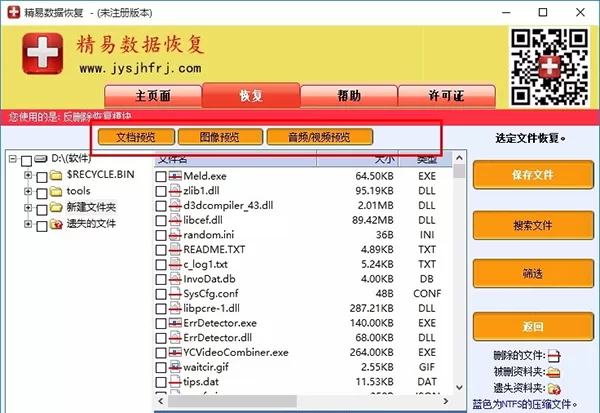Sort by the 类型 column header
This screenshot has height=413, width=600.
[x=426, y=159]
